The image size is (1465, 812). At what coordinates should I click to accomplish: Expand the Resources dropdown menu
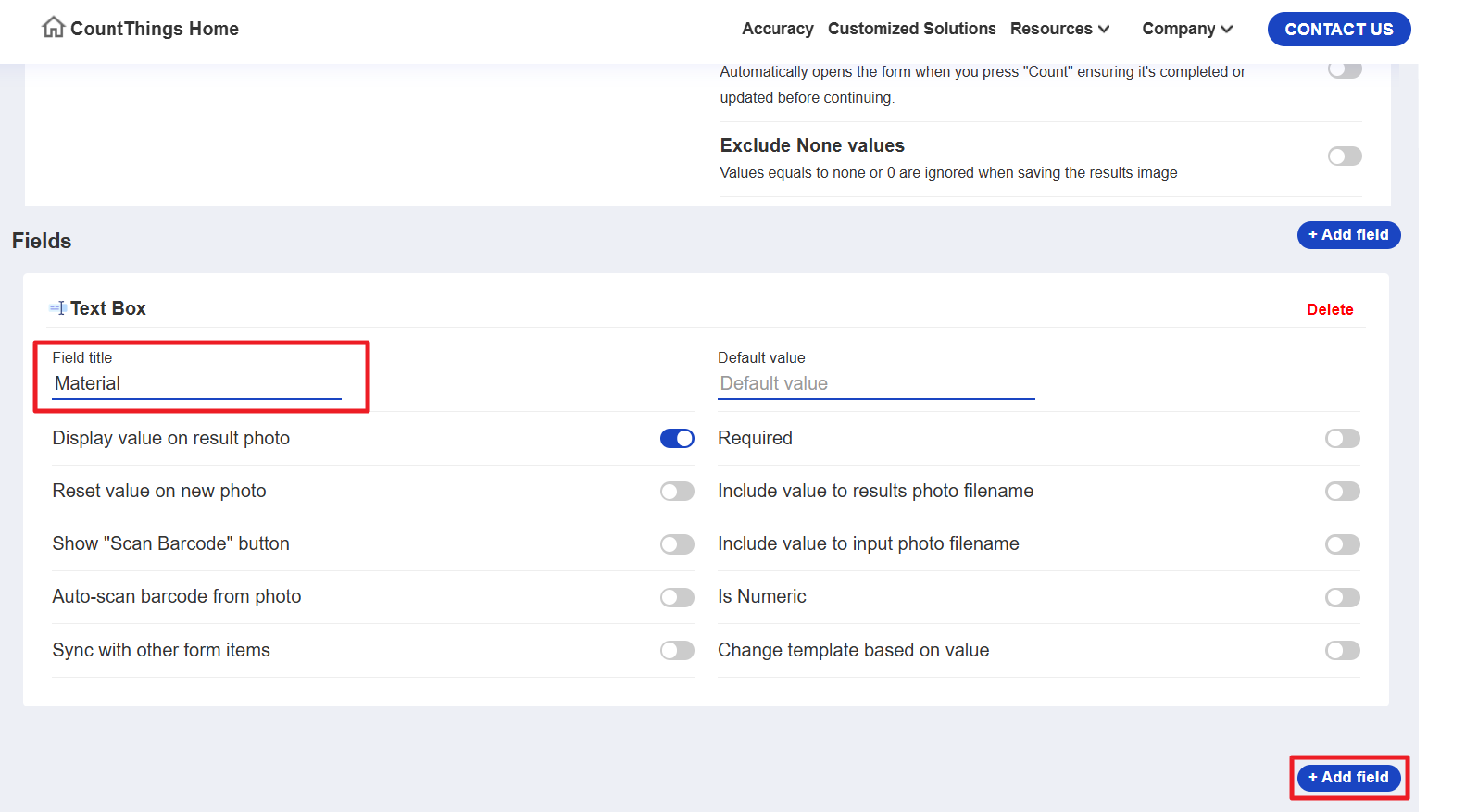[1059, 29]
